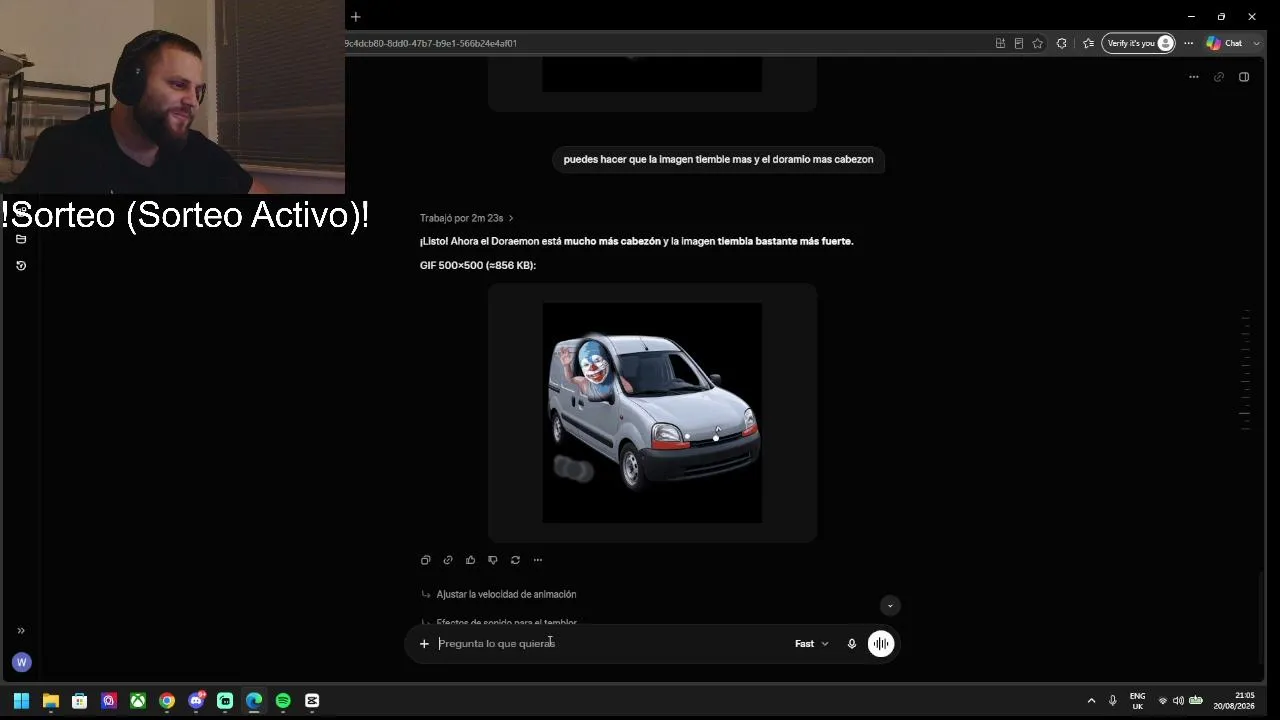Expand the Fast model selector

pos(812,644)
